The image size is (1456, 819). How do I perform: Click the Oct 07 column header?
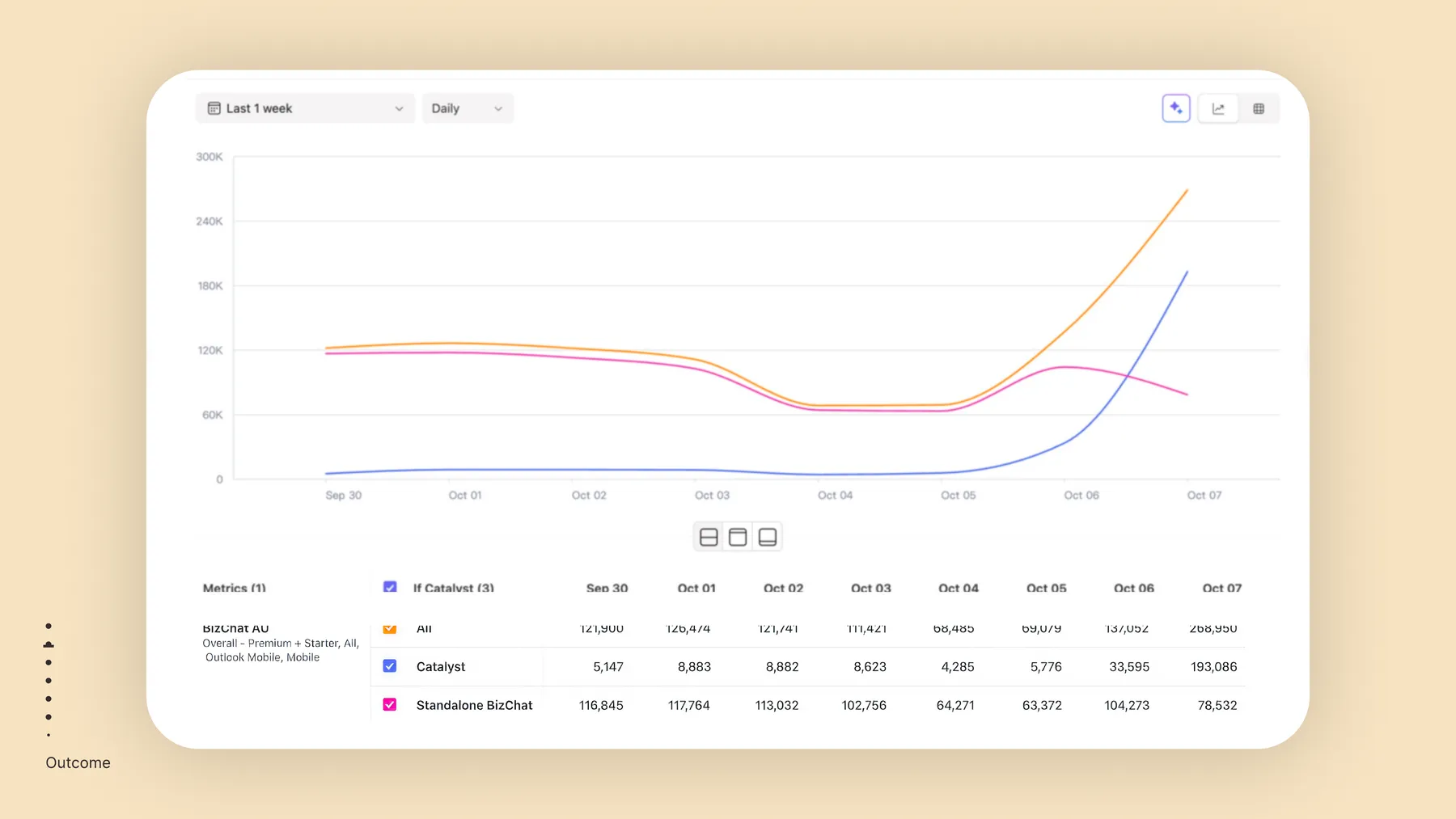coord(1221,588)
